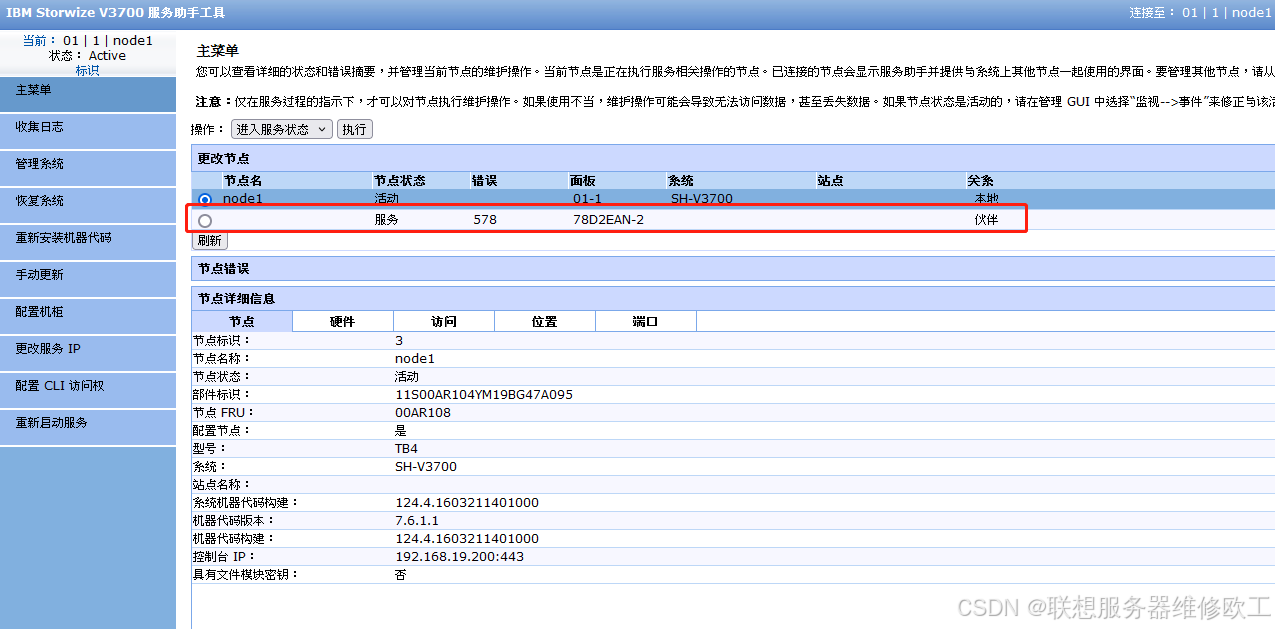Click the 标识 identify link
The width and height of the screenshot is (1275, 629).
coord(87,70)
